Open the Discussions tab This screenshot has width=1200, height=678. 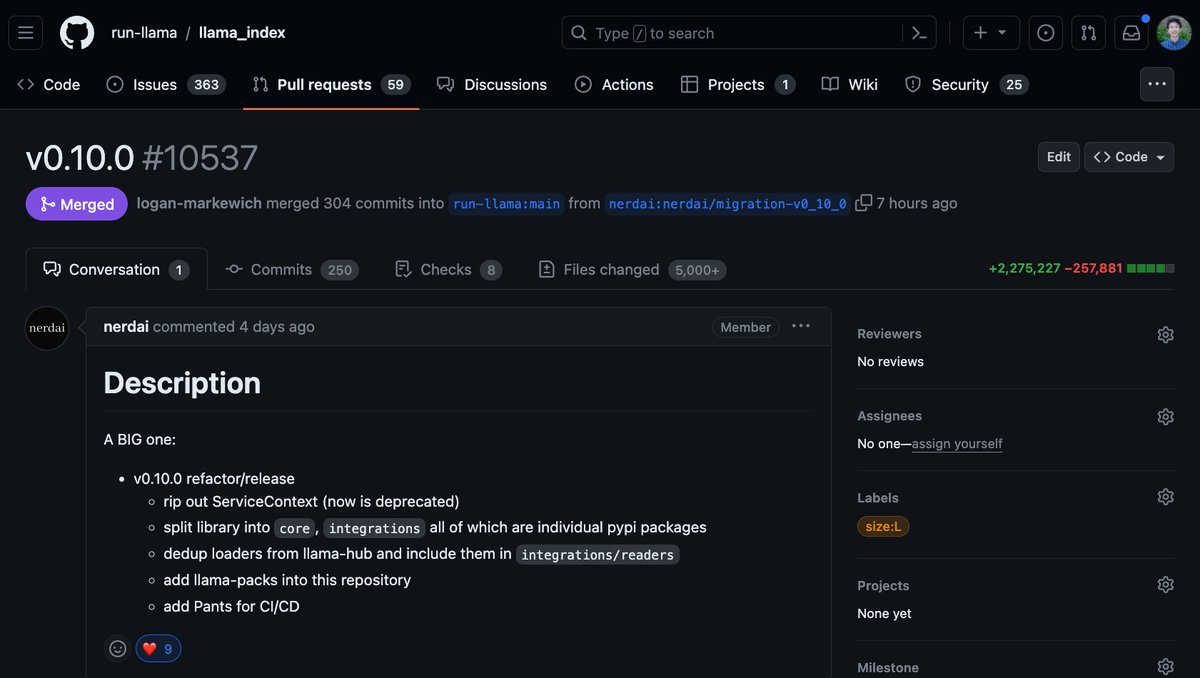[x=492, y=85]
